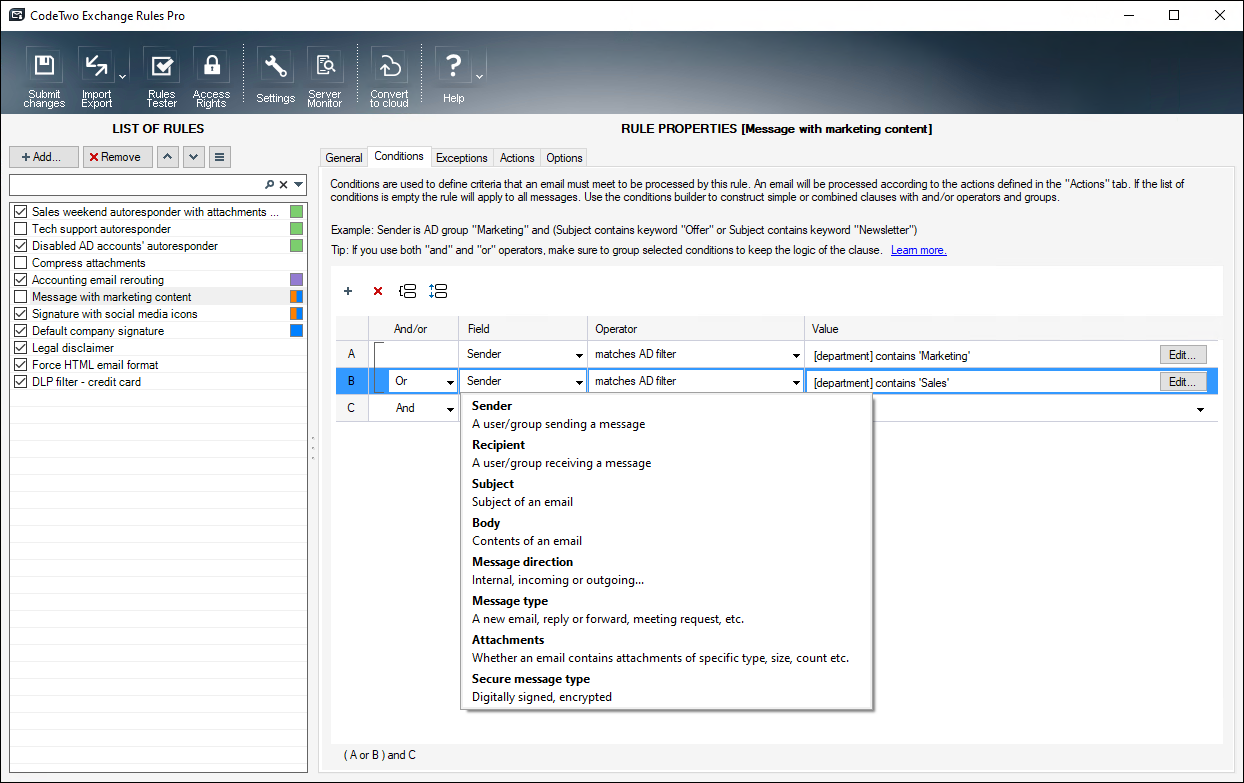Image resolution: width=1244 pixels, height=783 pixels.
Task: Select the condition row header C
Action: coord(351,408)
